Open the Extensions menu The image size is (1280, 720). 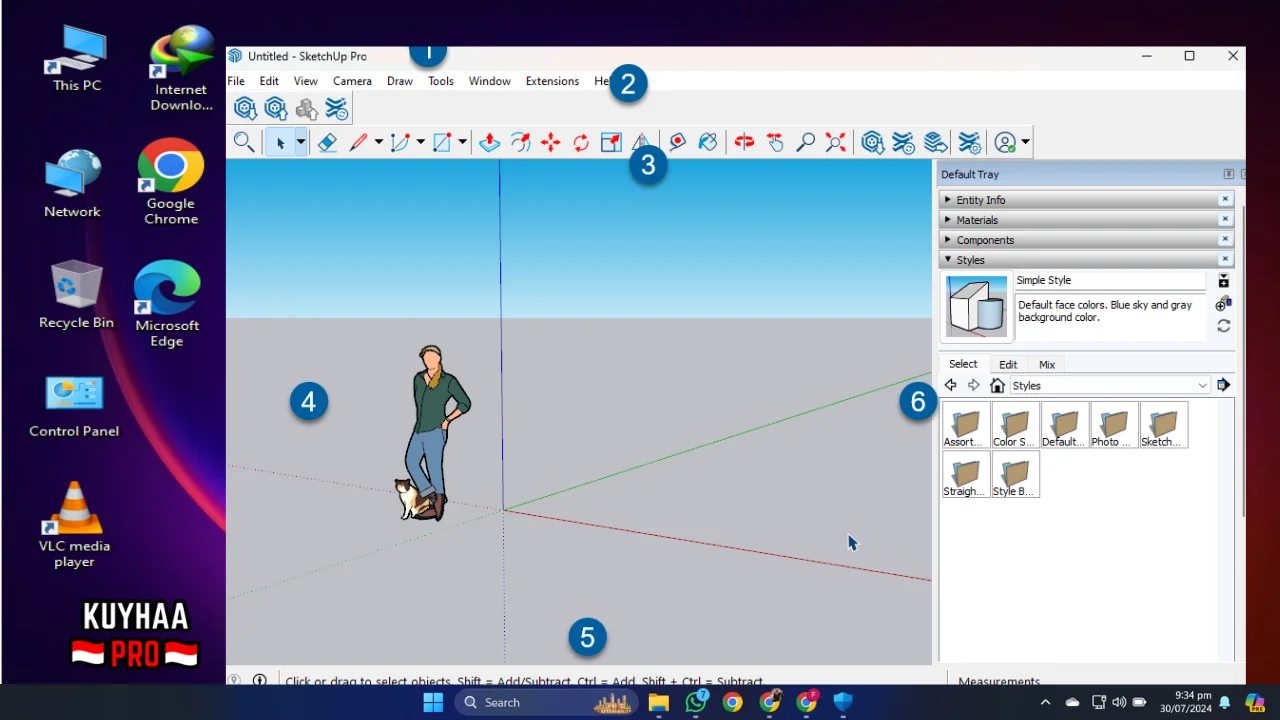(x=552, y=81)
